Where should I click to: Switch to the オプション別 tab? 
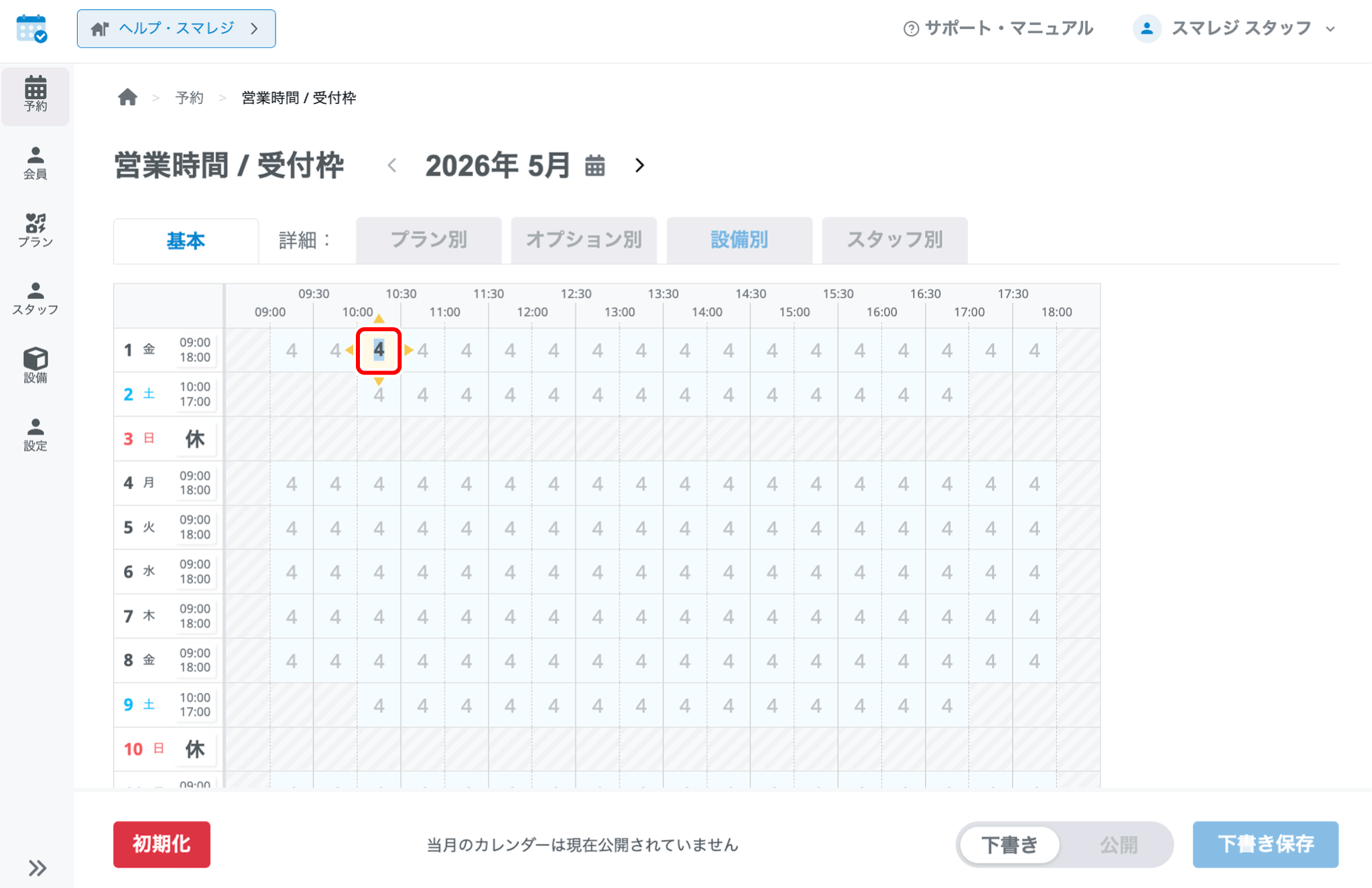(584, 240)
